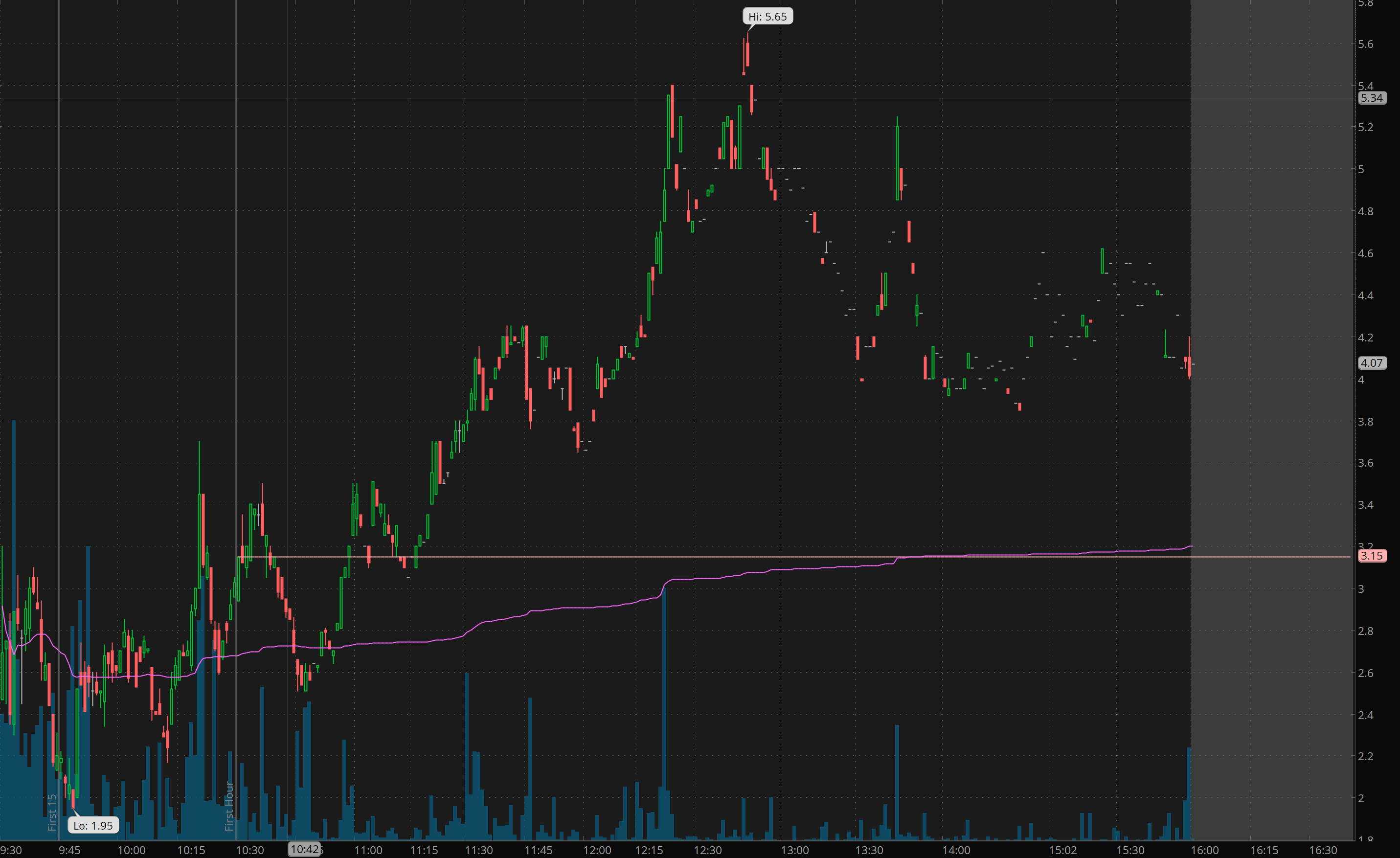Click the Lo: 1.95 price bubble
1400x858 pixels.
point(93,826)
